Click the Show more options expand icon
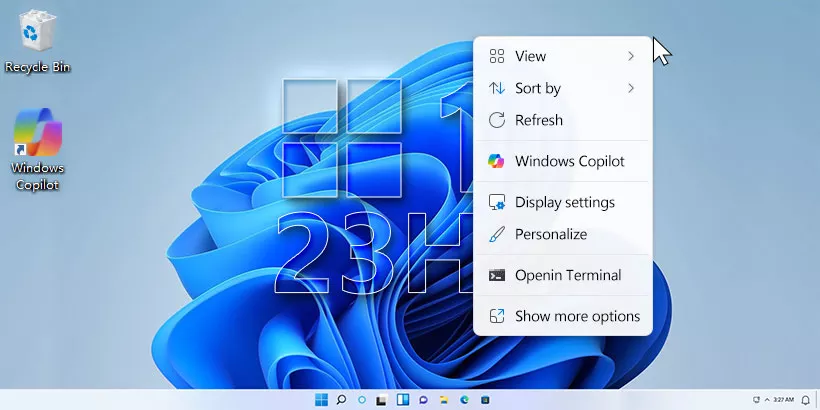This screenshot has height=410, width=820. 496,316
